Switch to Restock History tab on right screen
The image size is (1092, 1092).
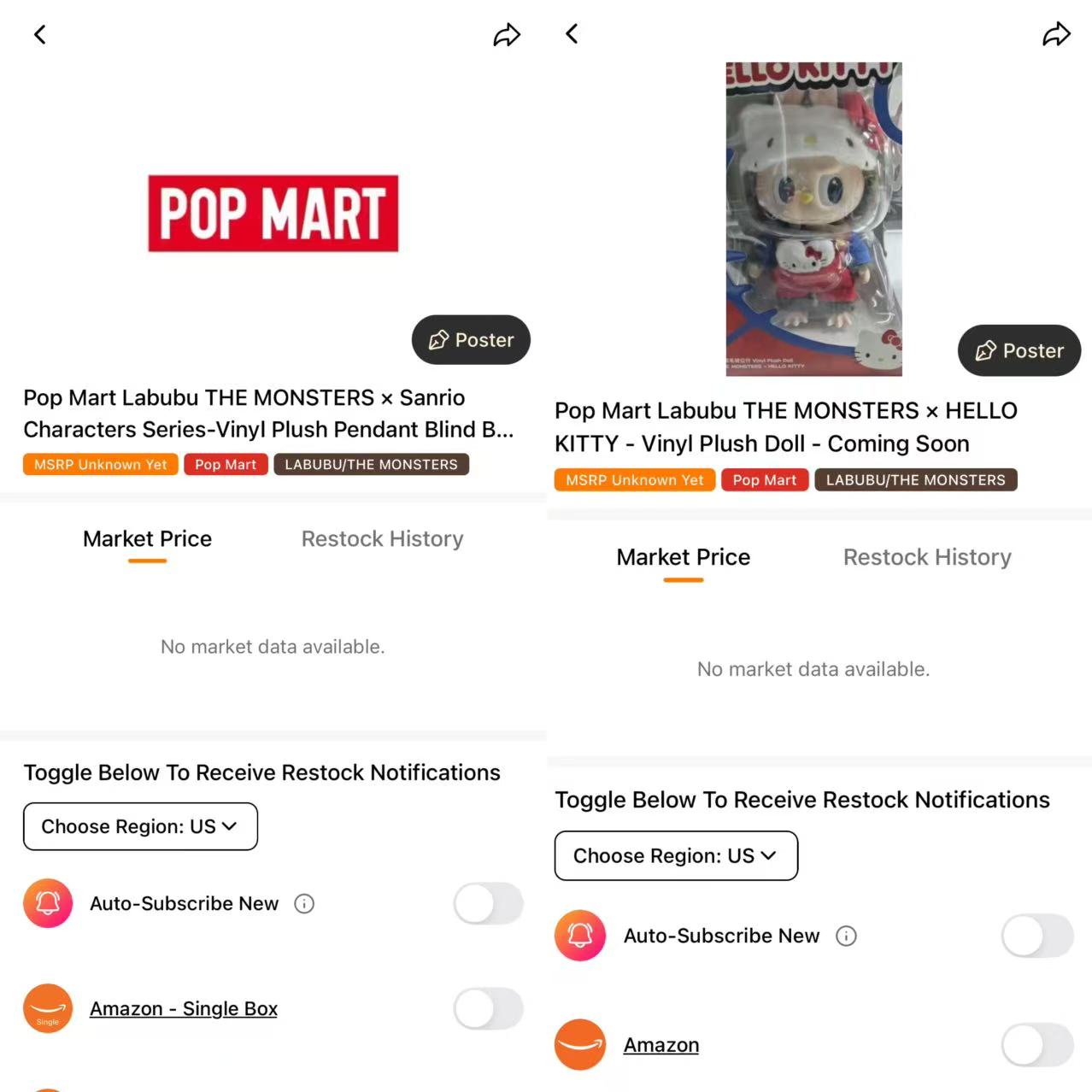[x=927, y=557]
